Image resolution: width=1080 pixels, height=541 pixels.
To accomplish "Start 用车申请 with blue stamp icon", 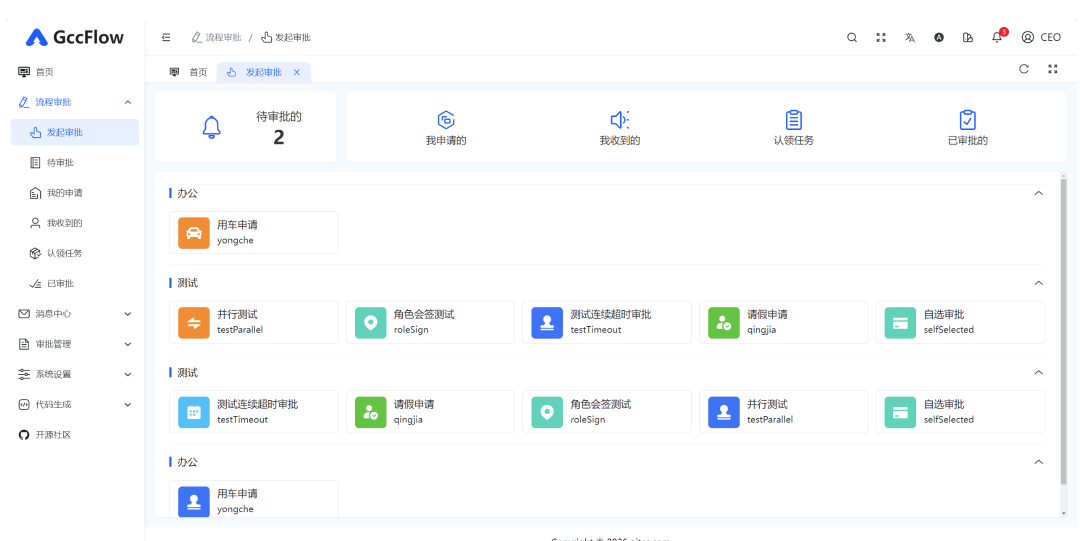I will click(x=253, y=499).
